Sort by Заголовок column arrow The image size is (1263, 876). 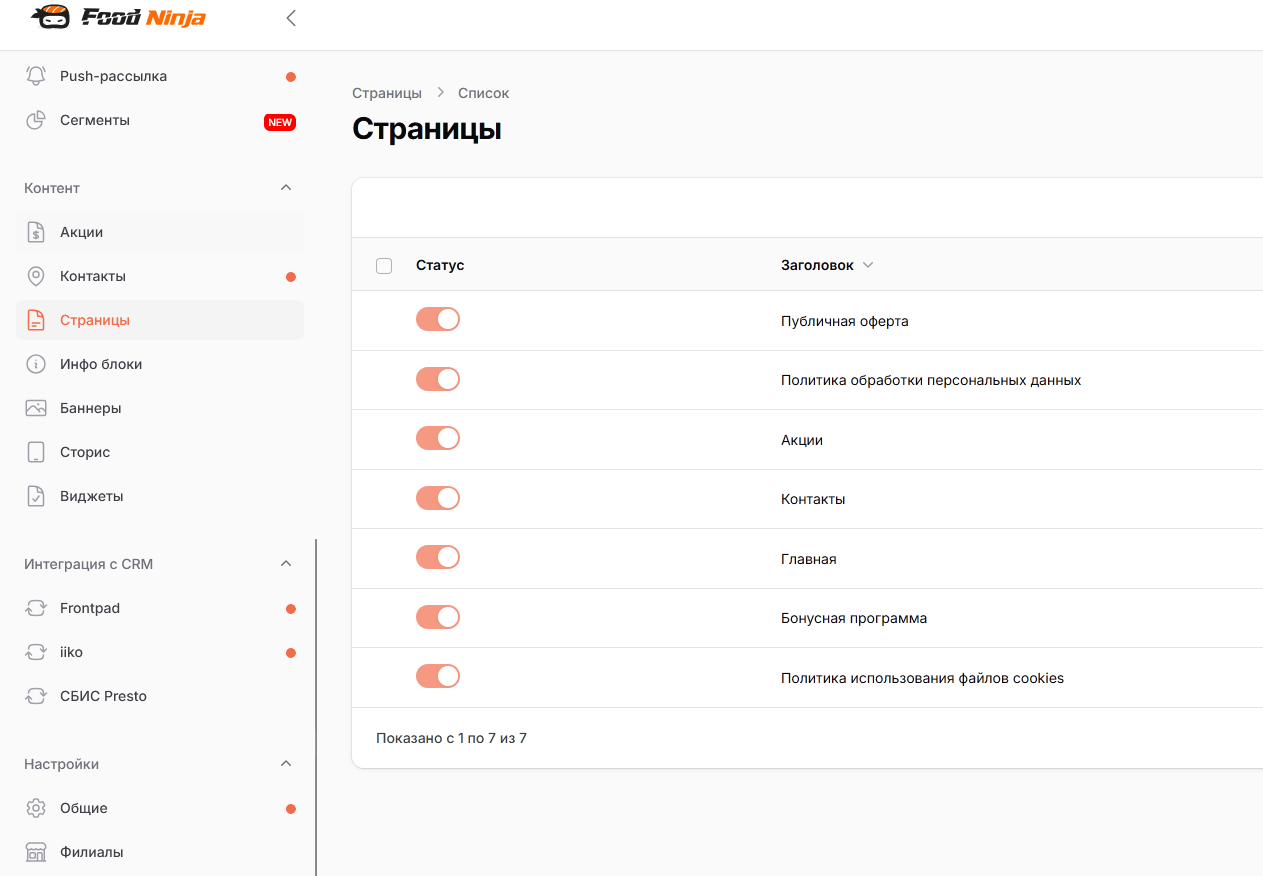click(868, 265)
